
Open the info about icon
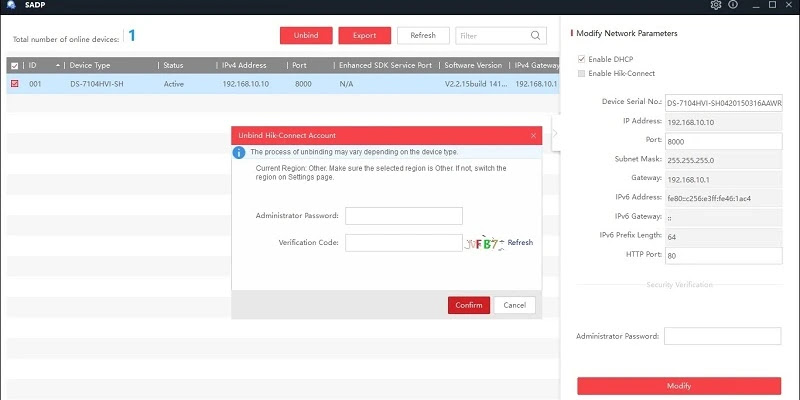pos(733,5)
